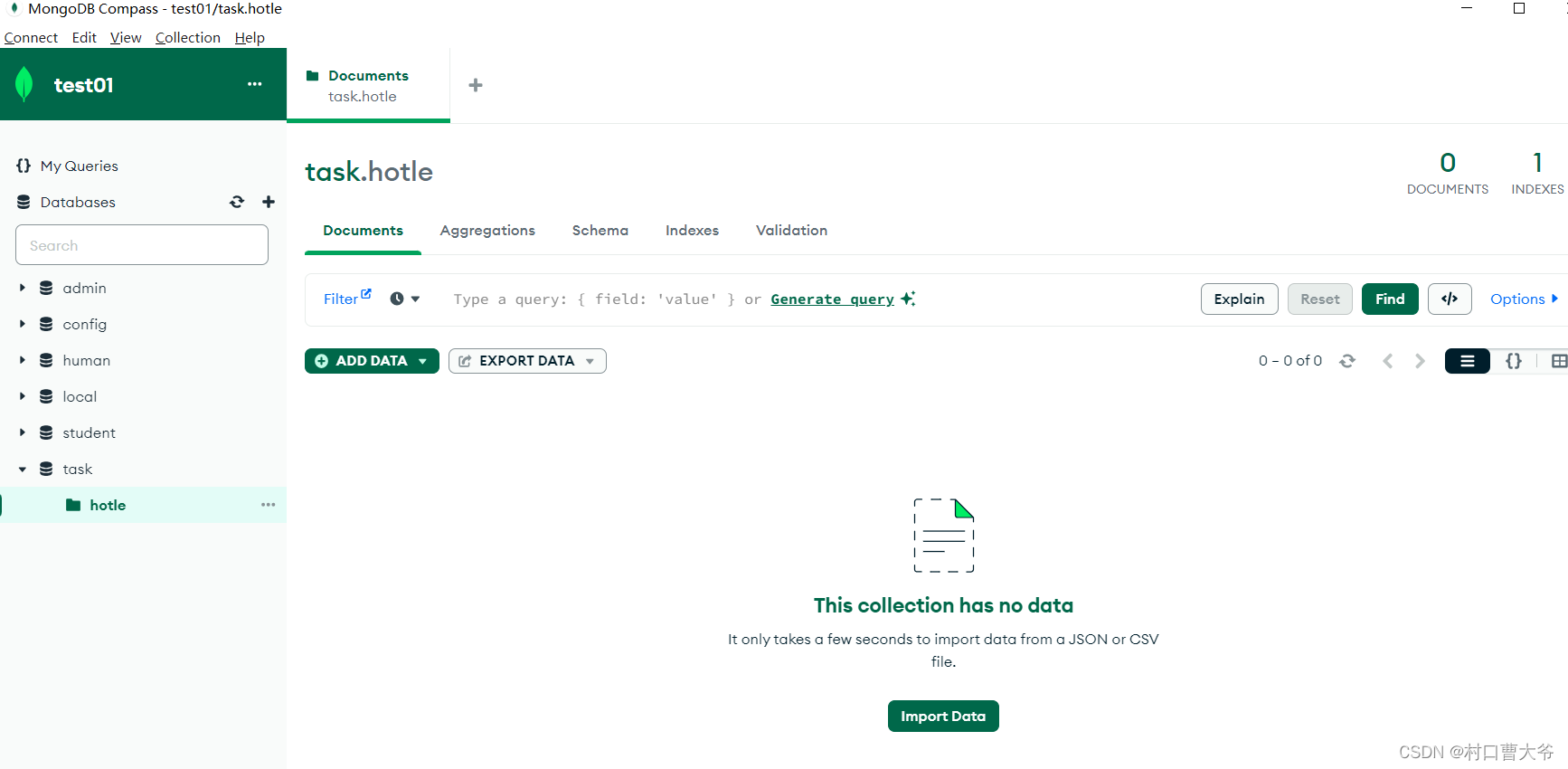Click the Reset button
Image resolution: width=1568 pixels, height=769 pixels.
1320,299
